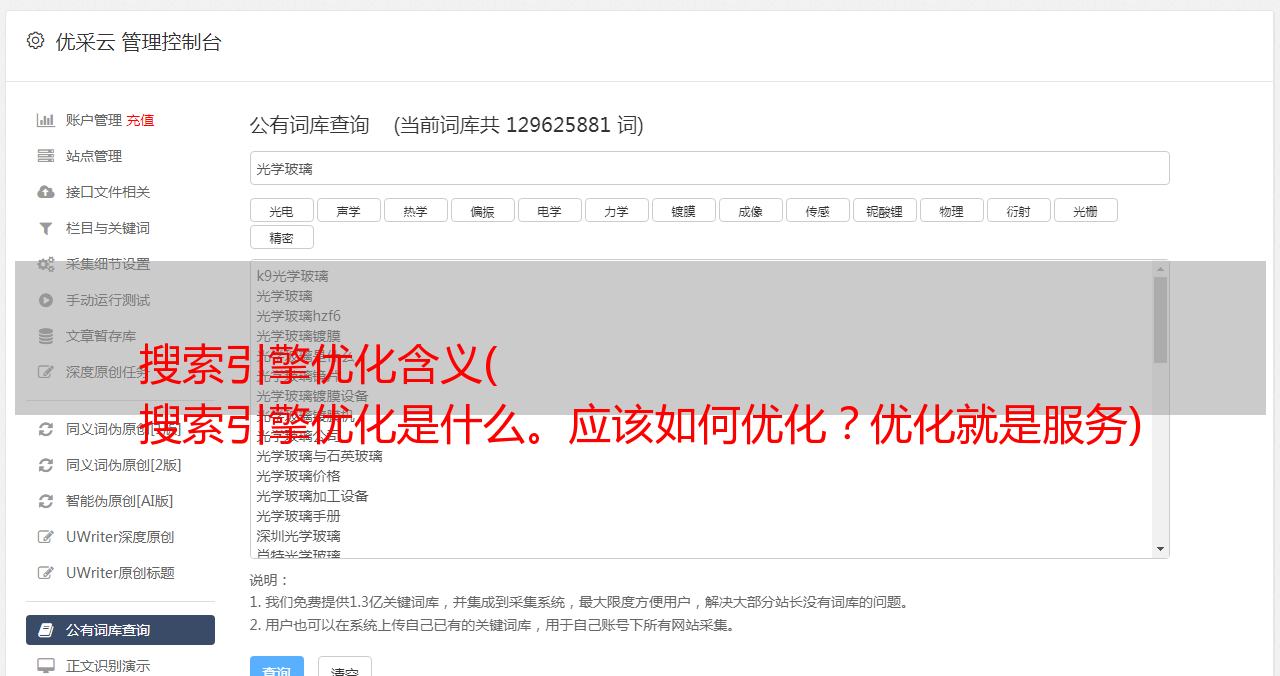Open the 智能伪原创[AI版] menu item
Viewport: 1280px width, 676px height.
tap(120, 501)
